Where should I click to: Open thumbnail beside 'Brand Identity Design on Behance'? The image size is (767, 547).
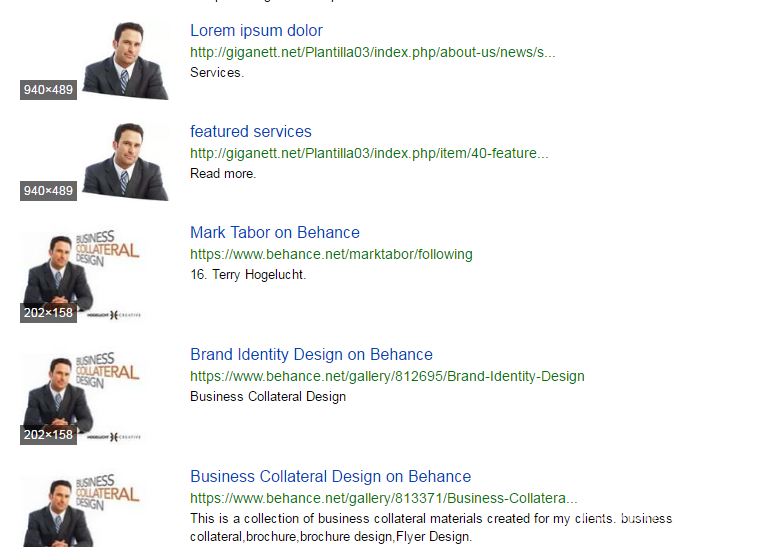coord(81,395)
